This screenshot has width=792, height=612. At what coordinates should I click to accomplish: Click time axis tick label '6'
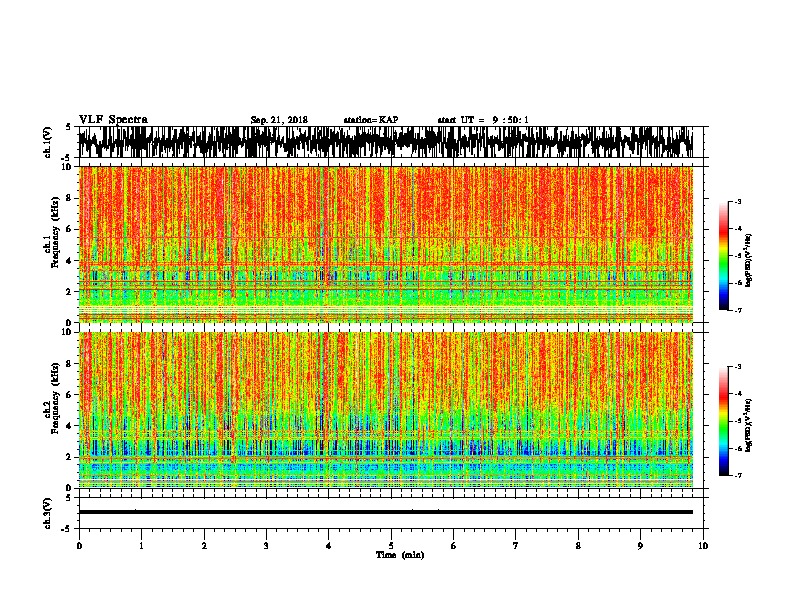pos(454,546)
